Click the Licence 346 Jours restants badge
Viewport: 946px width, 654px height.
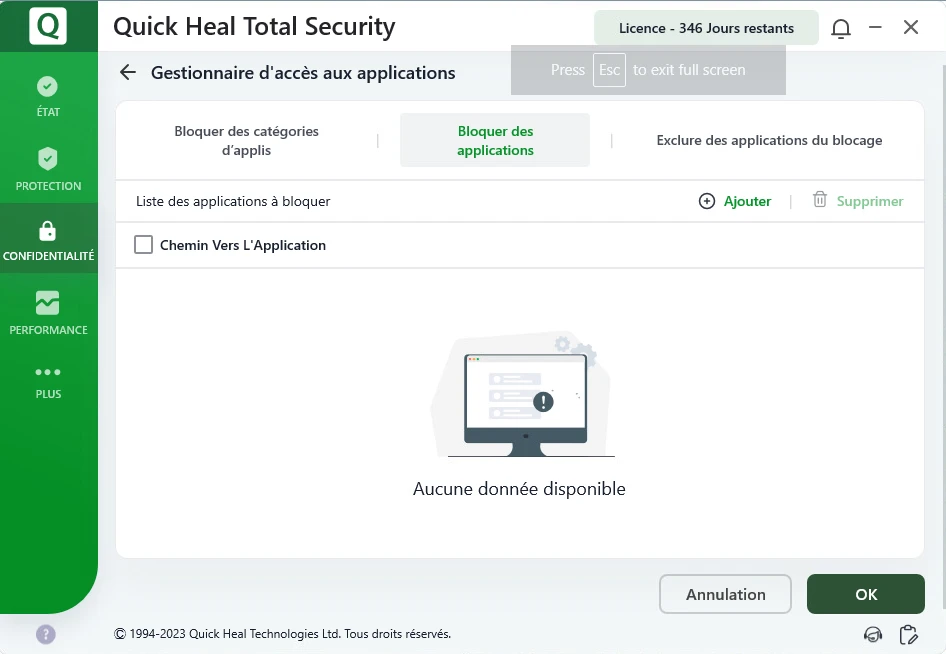click(x=706, y=28)
